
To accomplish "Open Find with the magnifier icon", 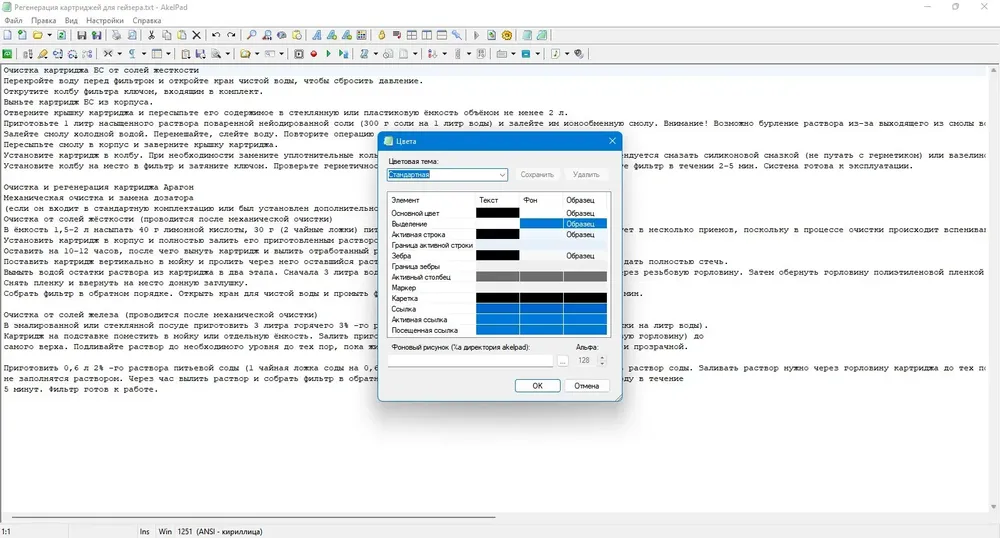I will (251, 36).
